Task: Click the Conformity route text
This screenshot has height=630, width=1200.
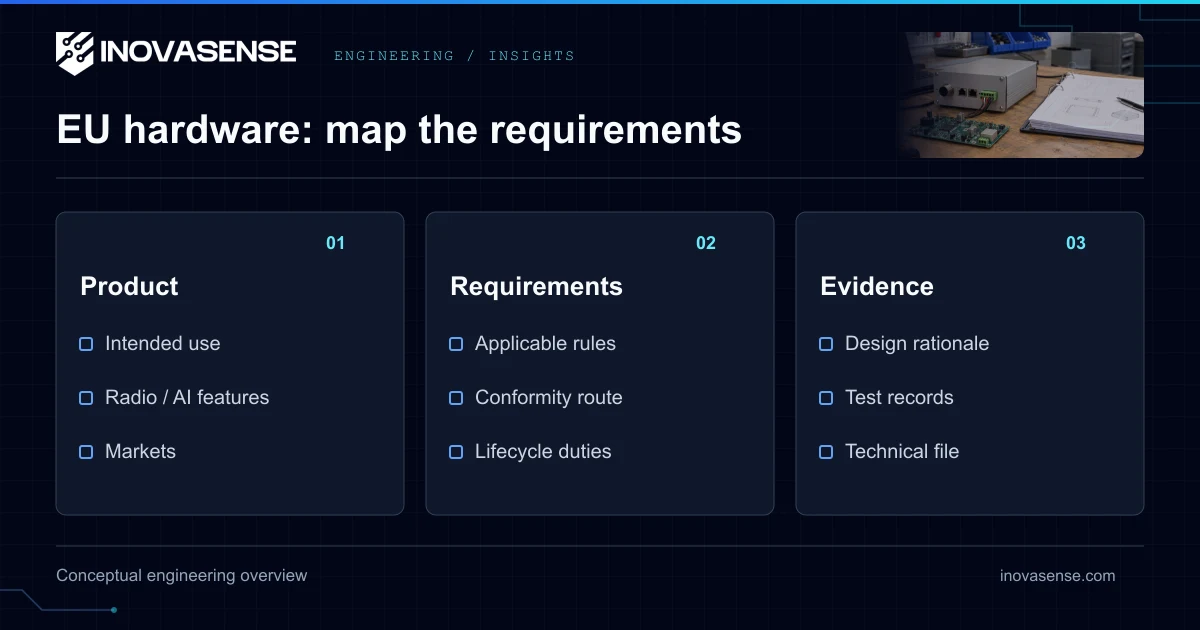Action: 548,398
